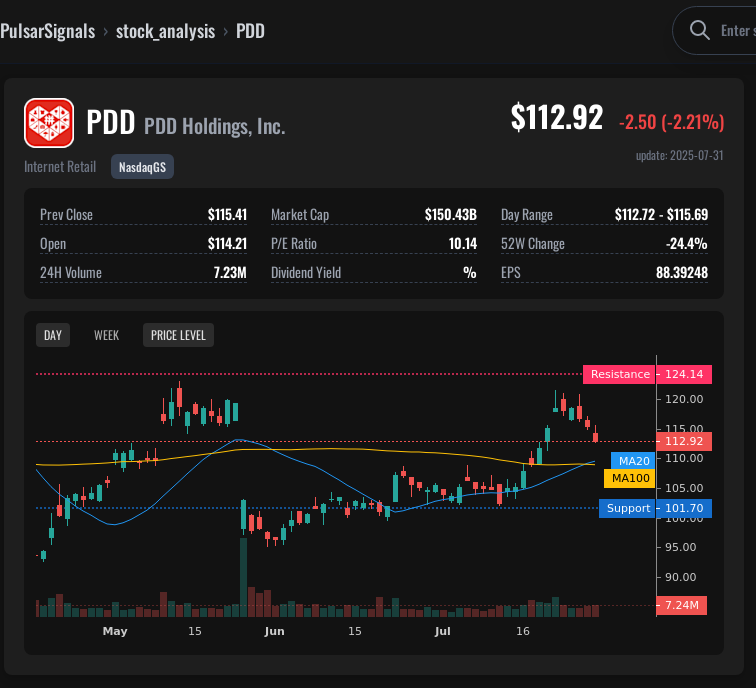Click the NasdaqGS exchange badge
The width and height of the screenshot is (756, 688).
(x=142, y=167)
